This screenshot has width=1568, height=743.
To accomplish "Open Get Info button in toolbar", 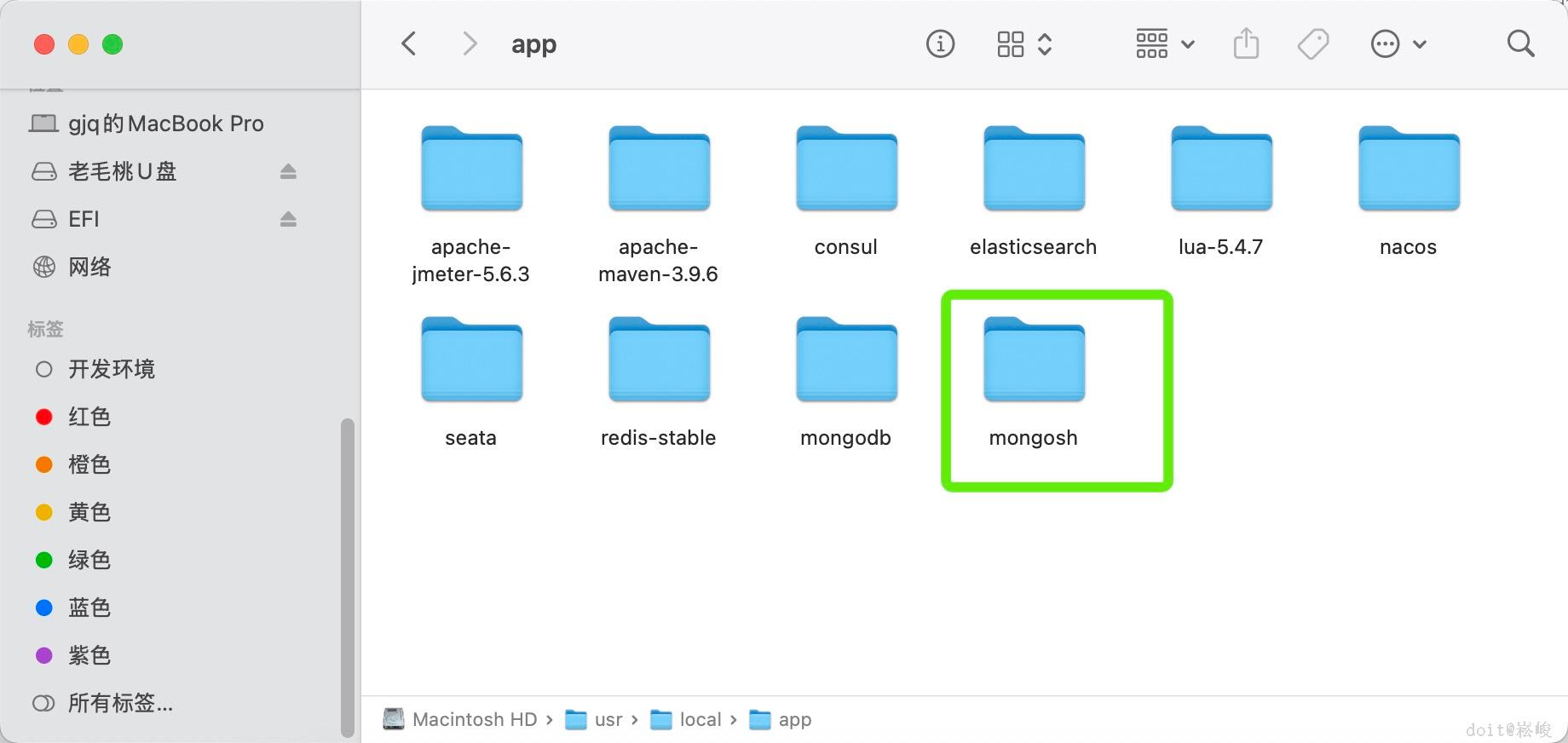I will coord(940,43).
